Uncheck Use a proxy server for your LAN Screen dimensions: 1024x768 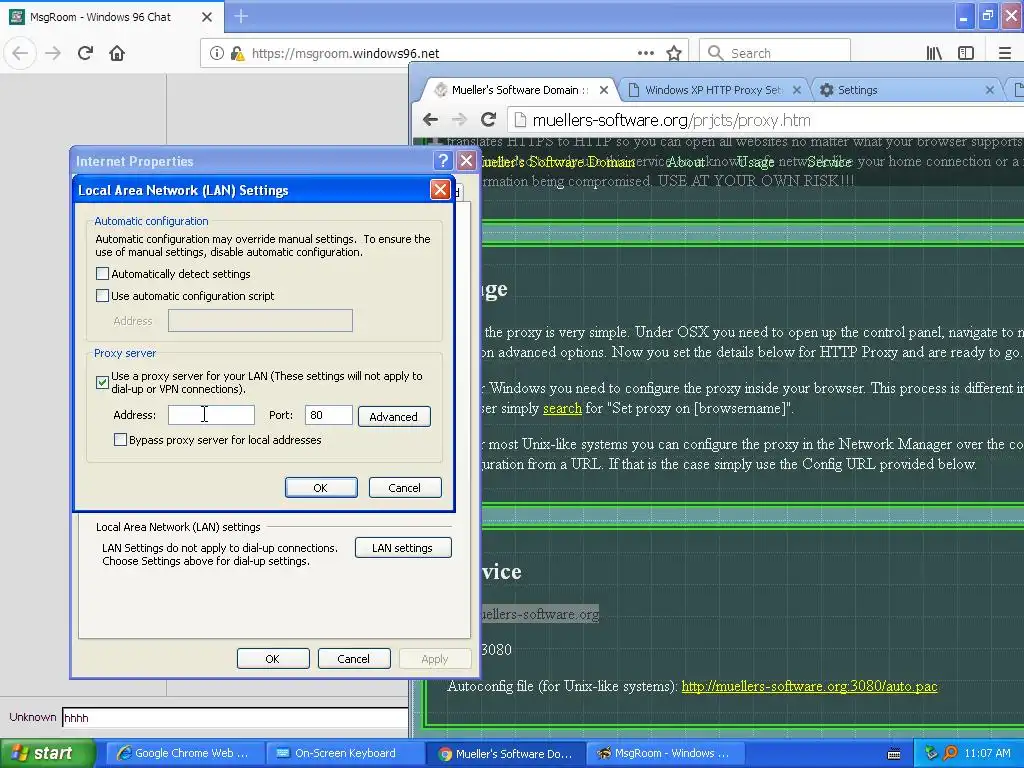point(103,382)
